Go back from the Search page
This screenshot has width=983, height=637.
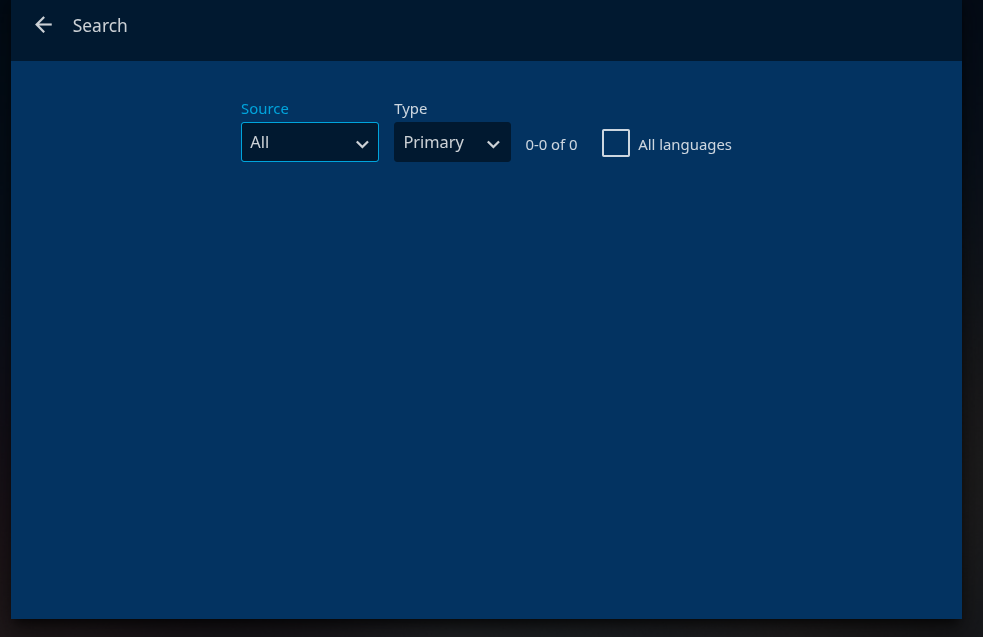coord(43,25)
